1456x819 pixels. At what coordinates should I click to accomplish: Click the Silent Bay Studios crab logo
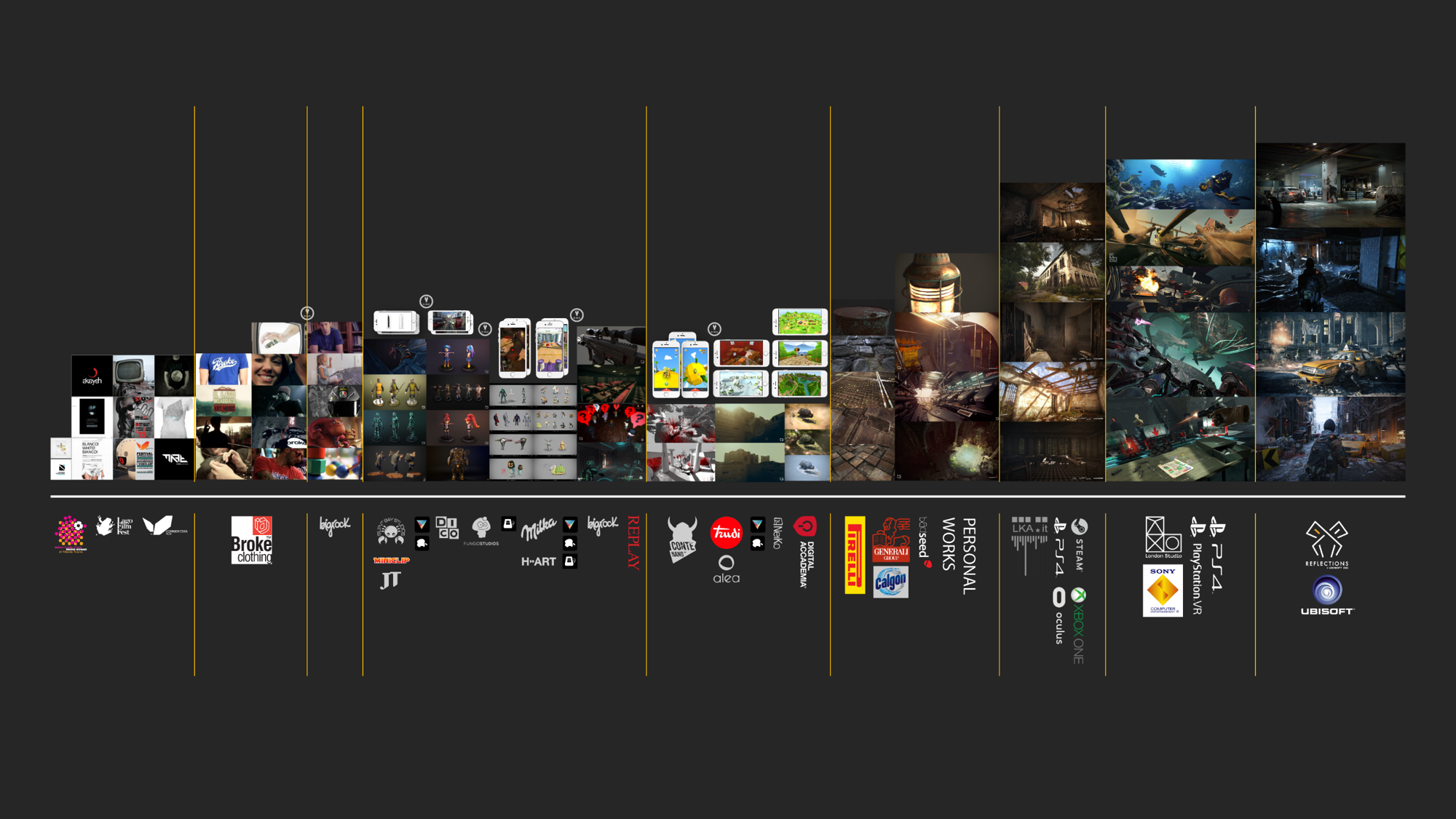point(391,531)
